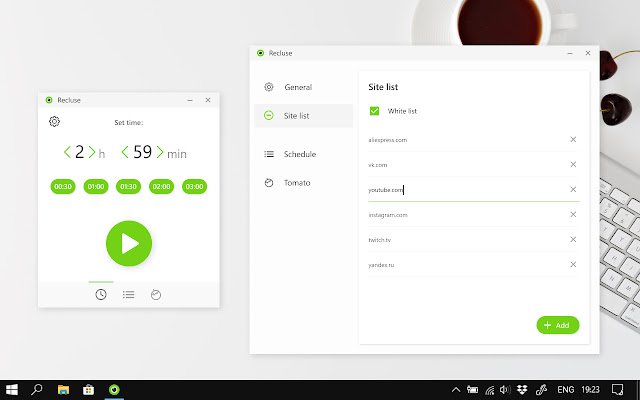The image size is (640, 400).
Task: Toggle the White list checkbox
Action: point(374,111)
